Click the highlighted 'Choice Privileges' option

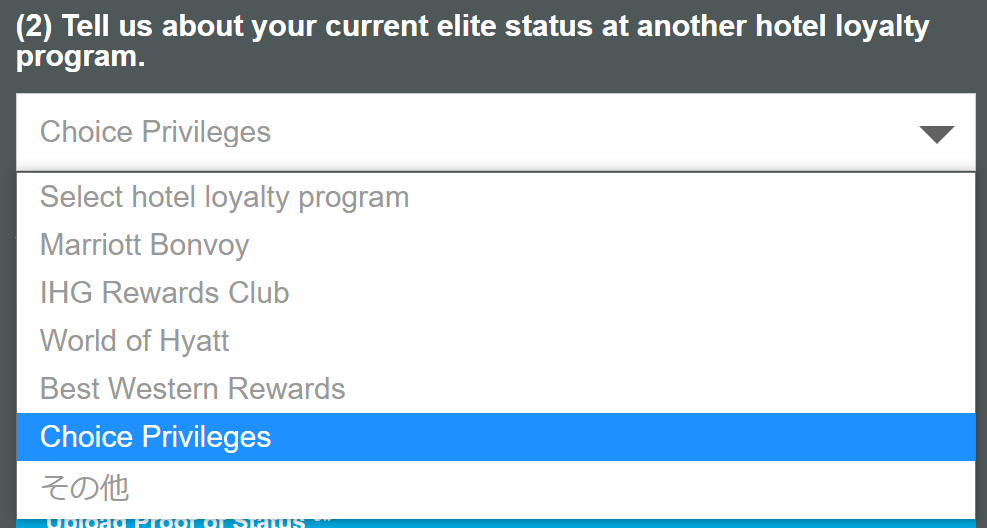[x=156, y=437]
